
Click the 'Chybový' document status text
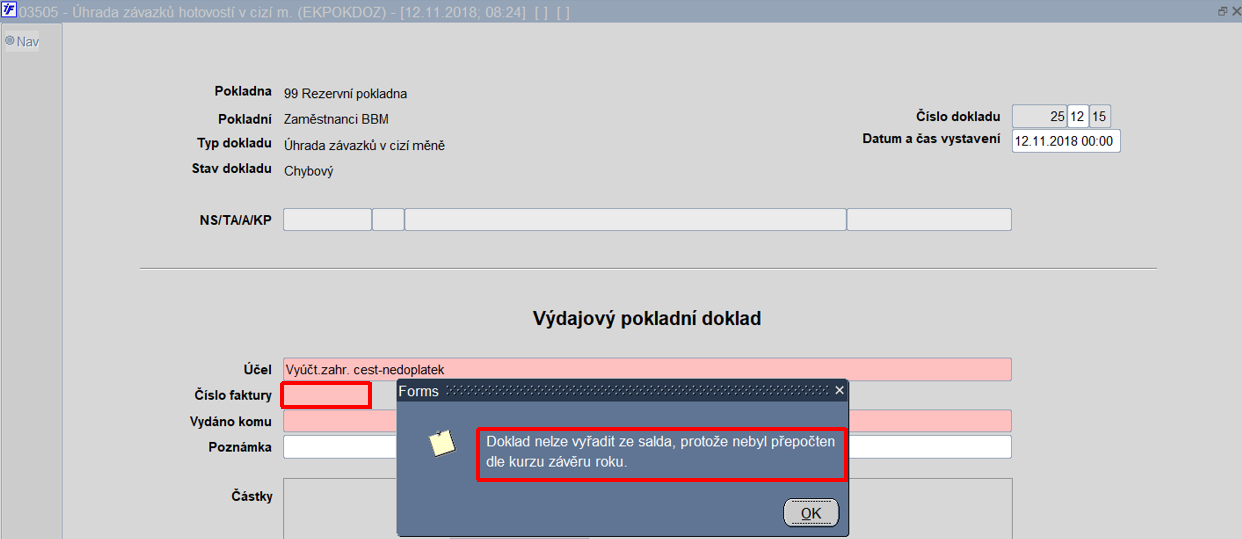[x=309, y=171]
